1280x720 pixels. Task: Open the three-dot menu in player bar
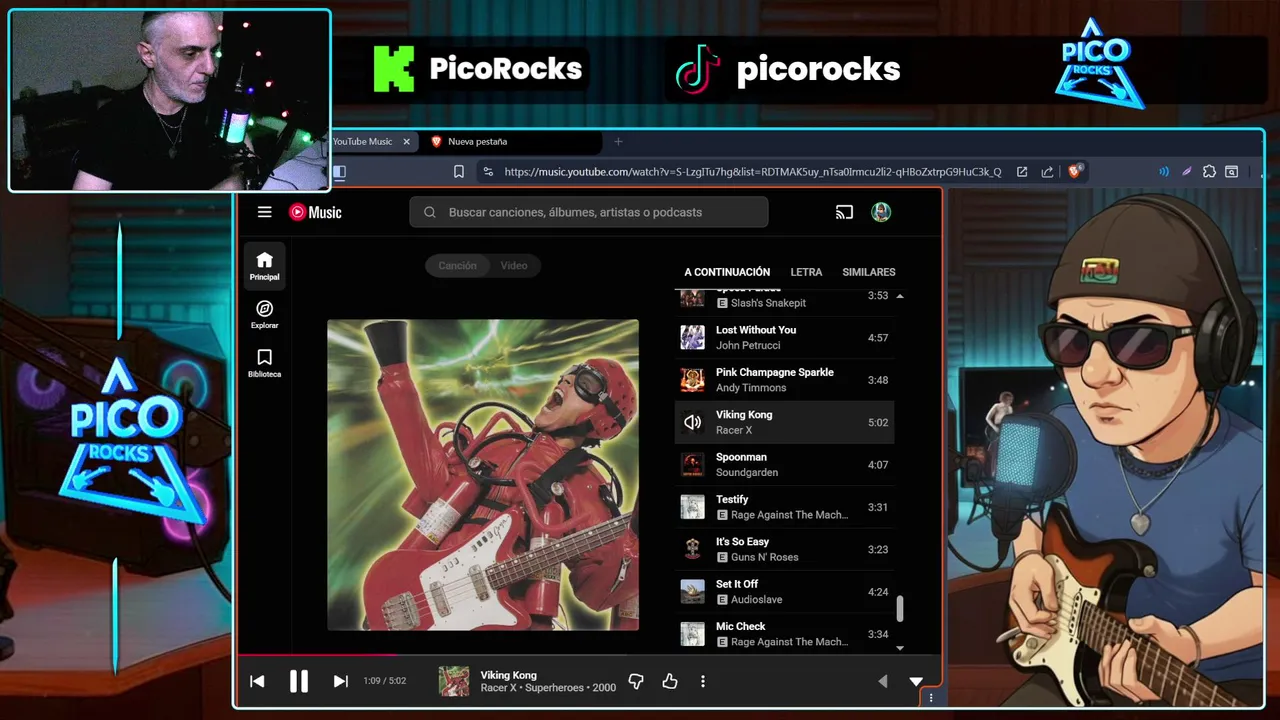pos(703,681)
